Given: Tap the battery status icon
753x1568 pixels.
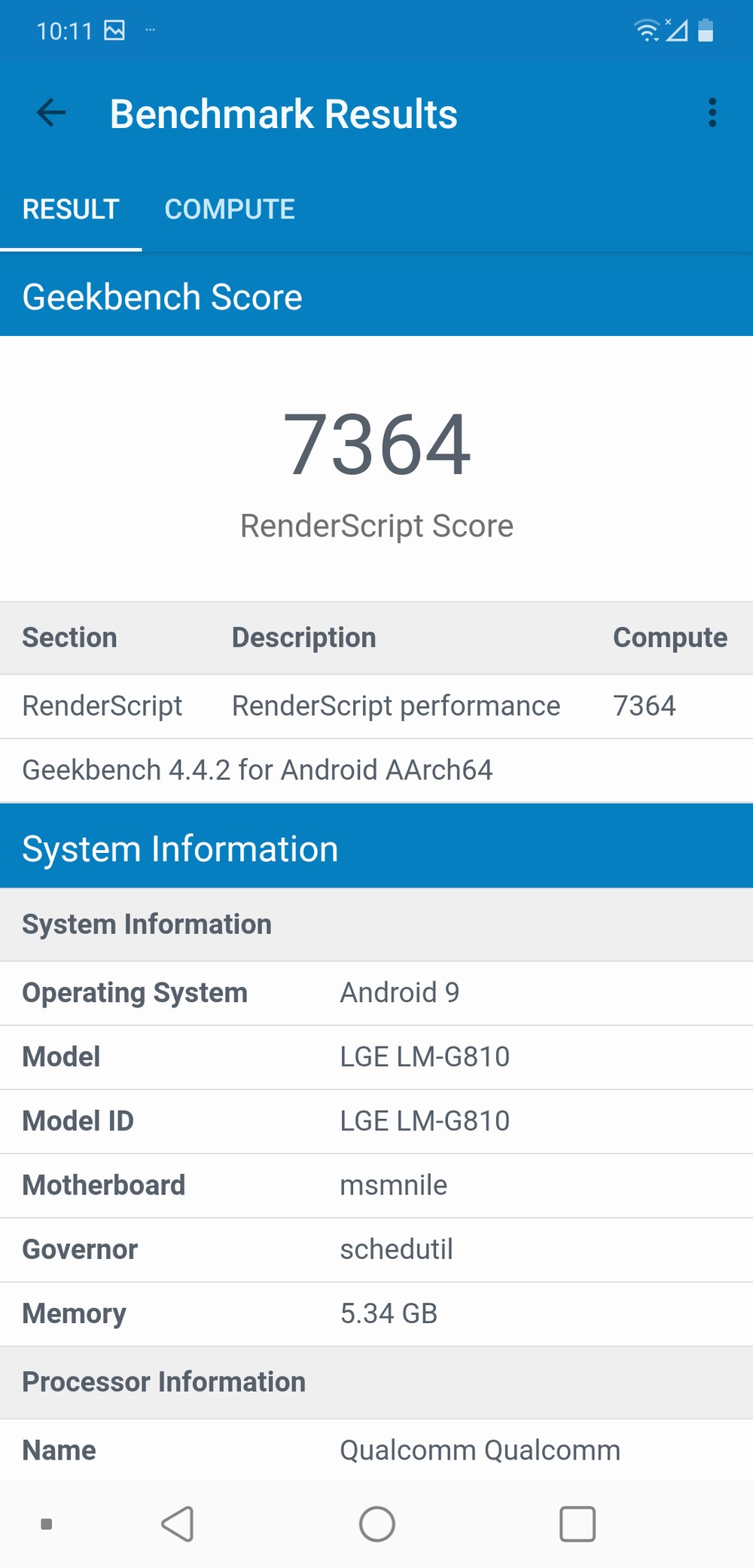Looking at the screenshot, I should coord(706,30).
